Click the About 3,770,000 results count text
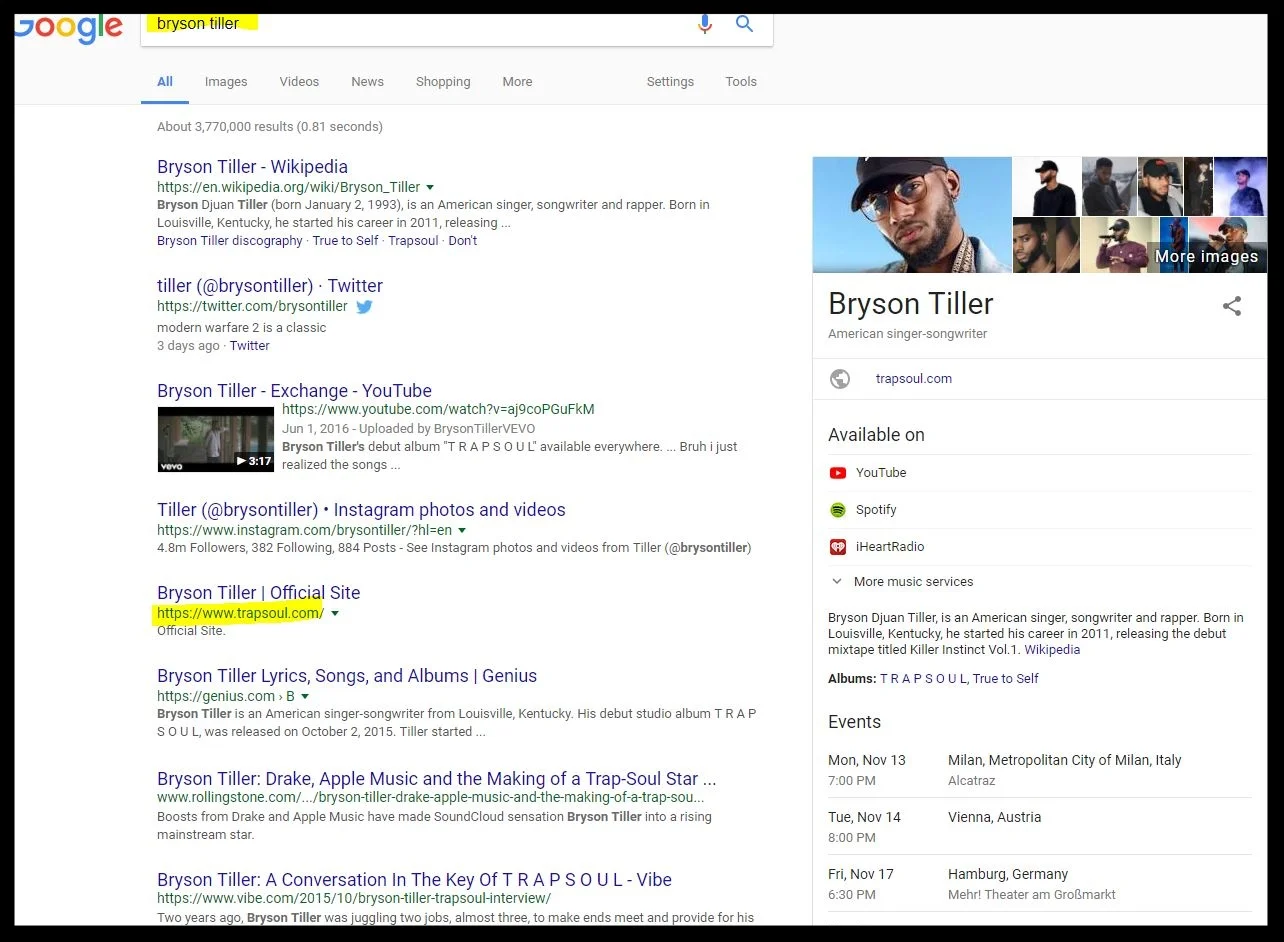 pyautogui.click(x=270, y=127)
